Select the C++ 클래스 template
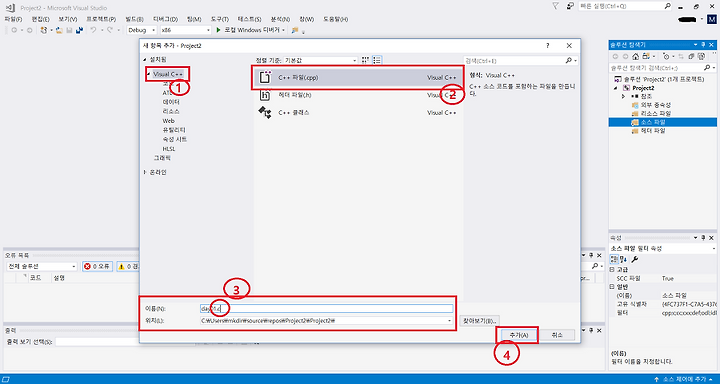This screenshot has width=720, height=384. pyautogui.click(x=358, y=113)
